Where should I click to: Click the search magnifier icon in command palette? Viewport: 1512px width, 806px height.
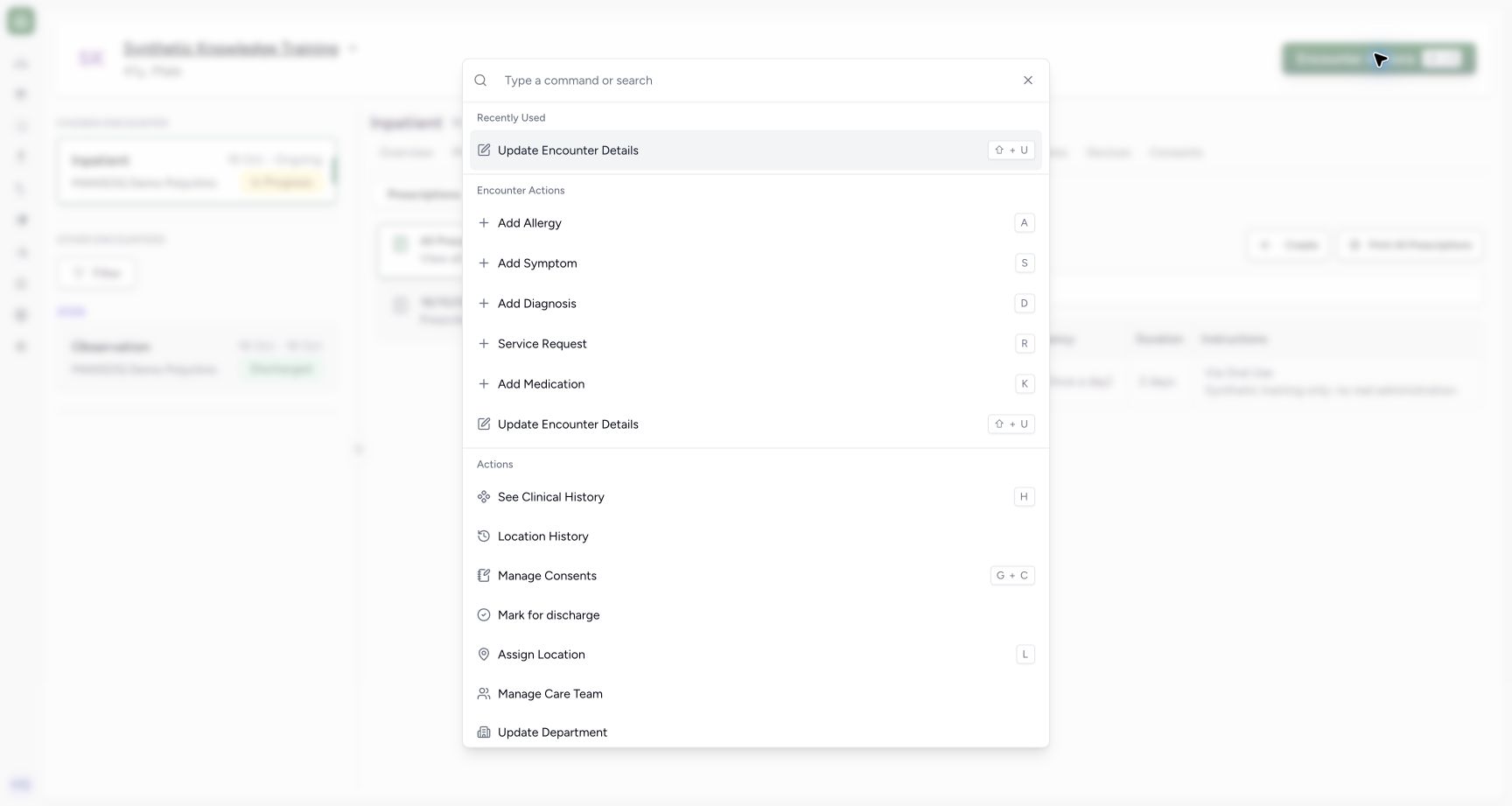(x=480, y=81)
